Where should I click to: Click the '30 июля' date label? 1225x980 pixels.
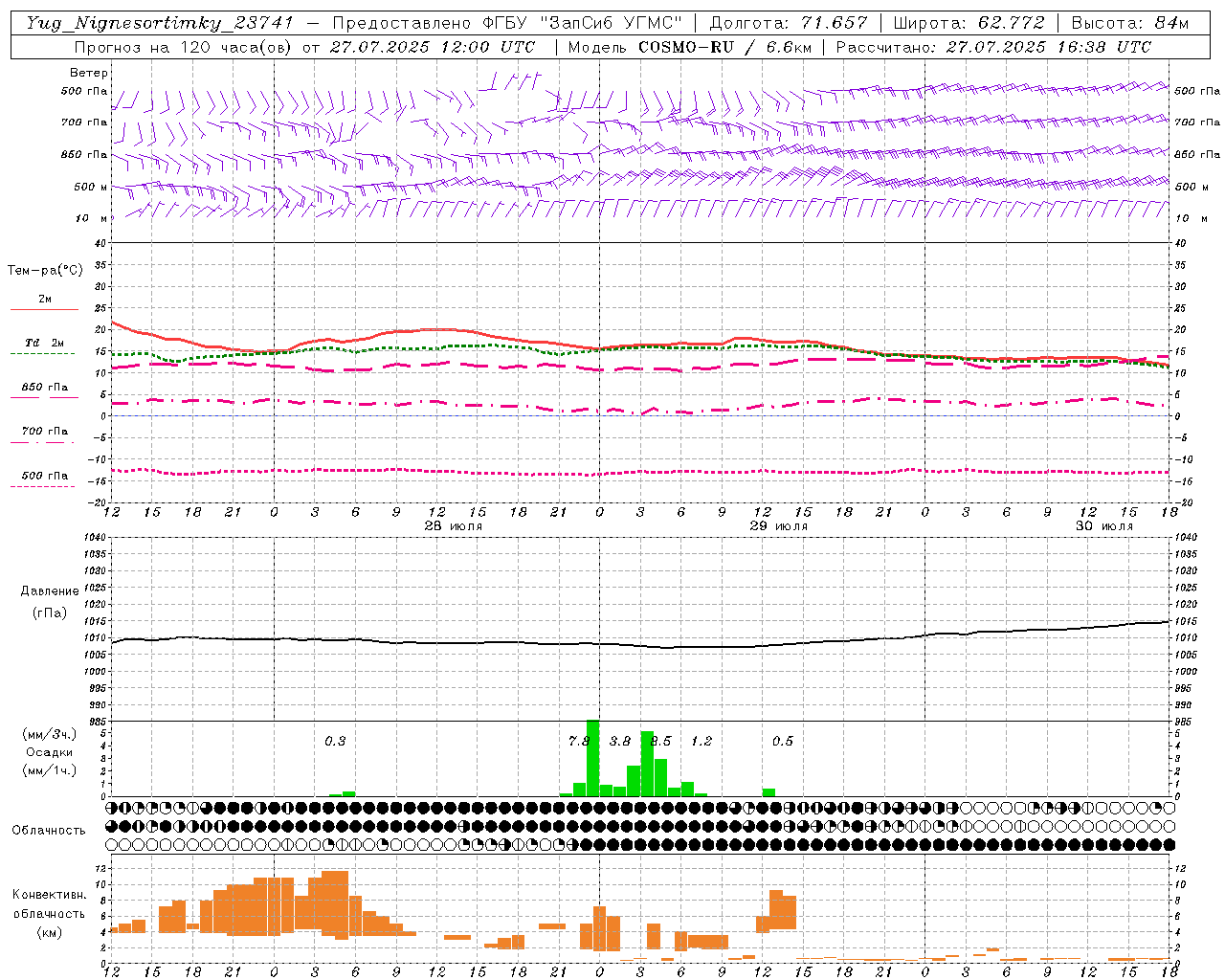[1104, 526]
